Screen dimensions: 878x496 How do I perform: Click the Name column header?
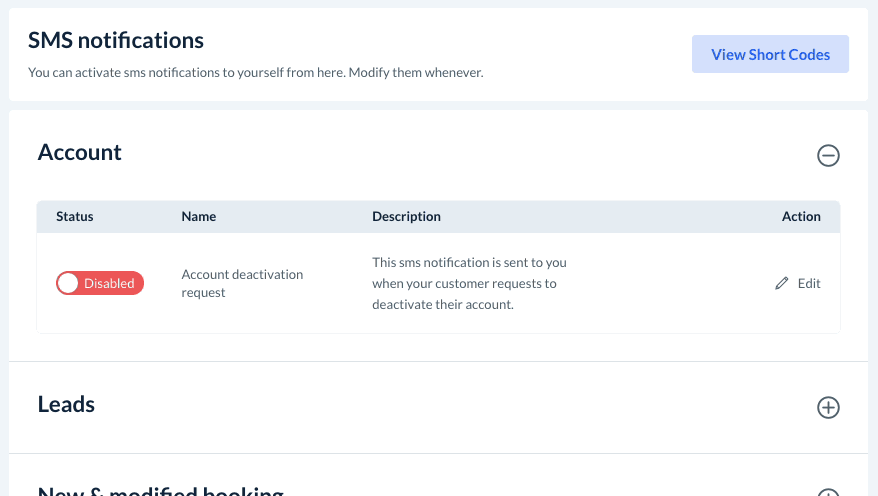(199, 217)
